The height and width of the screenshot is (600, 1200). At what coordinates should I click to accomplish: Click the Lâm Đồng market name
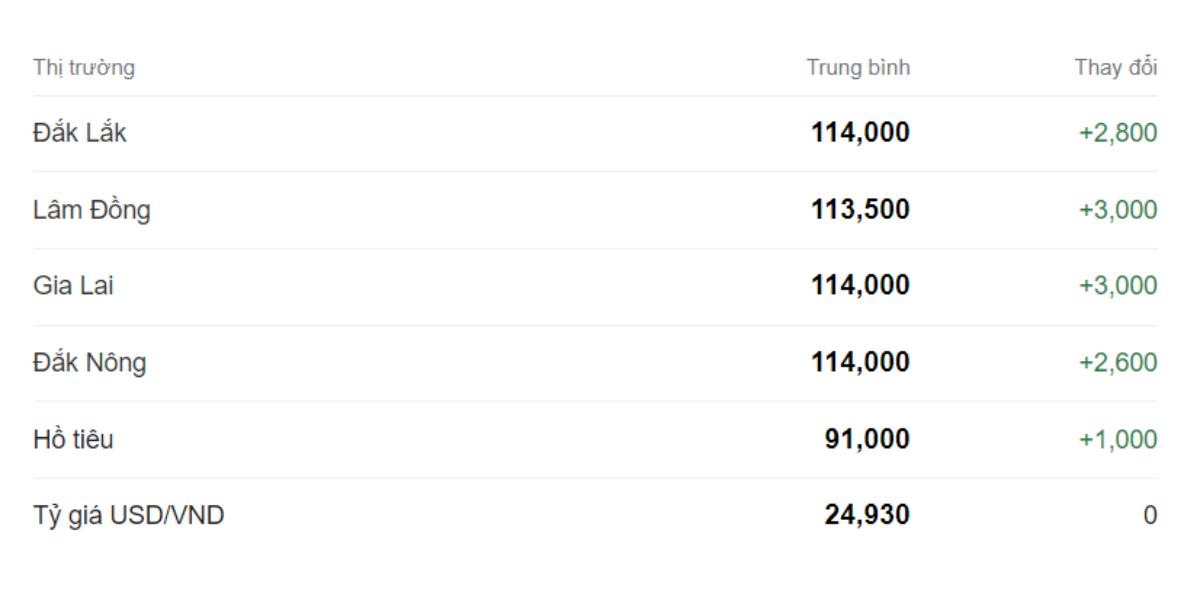[x=91, y=210]
